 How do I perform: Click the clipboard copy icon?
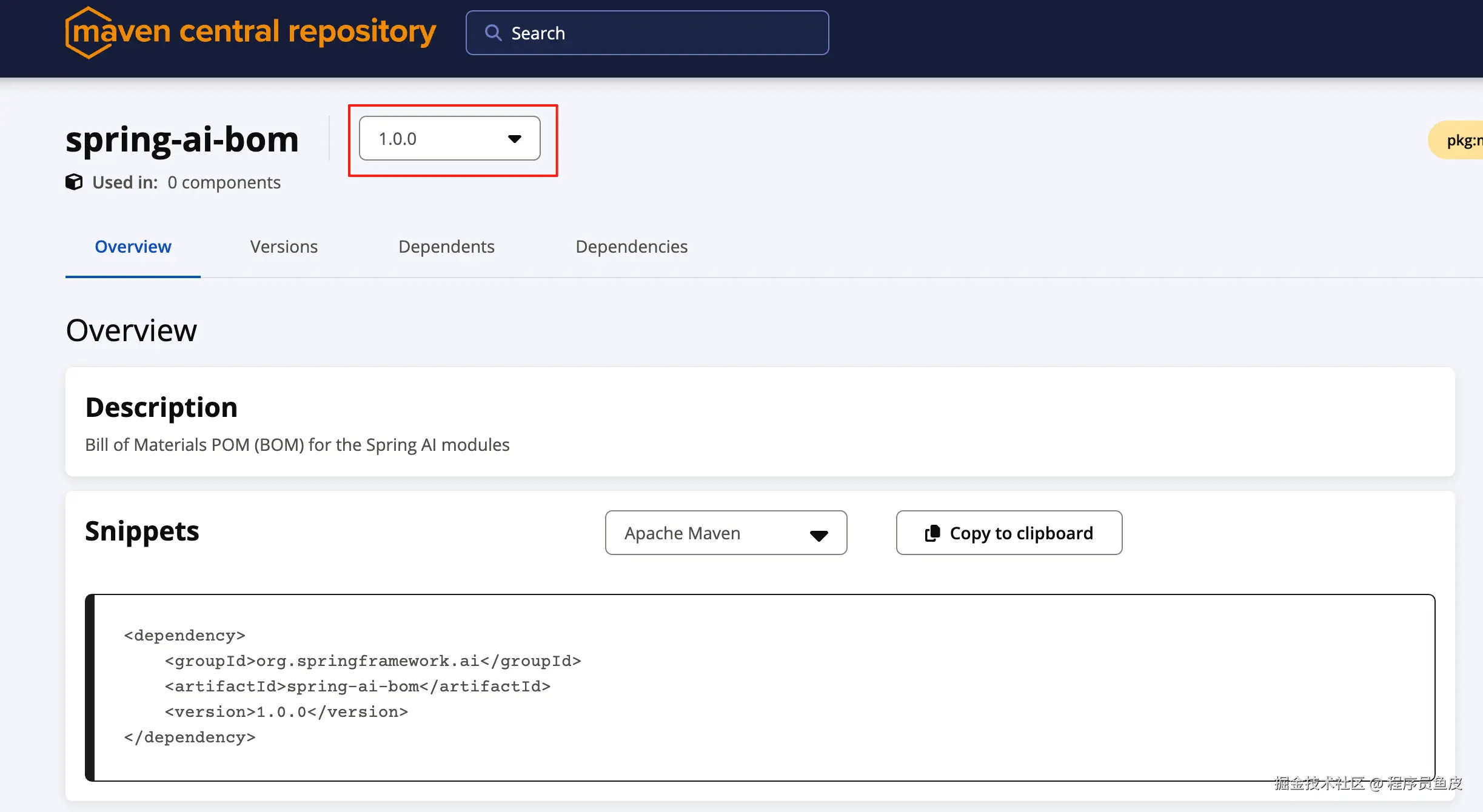(x=932, y=533)
